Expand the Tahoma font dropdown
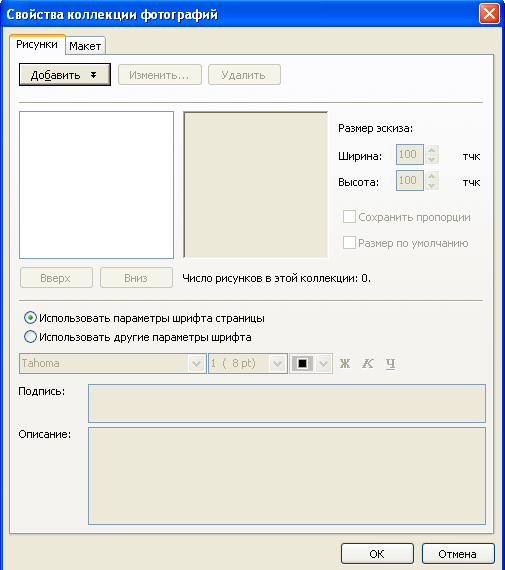Screen dimensions: 505x570 (196, 363)
